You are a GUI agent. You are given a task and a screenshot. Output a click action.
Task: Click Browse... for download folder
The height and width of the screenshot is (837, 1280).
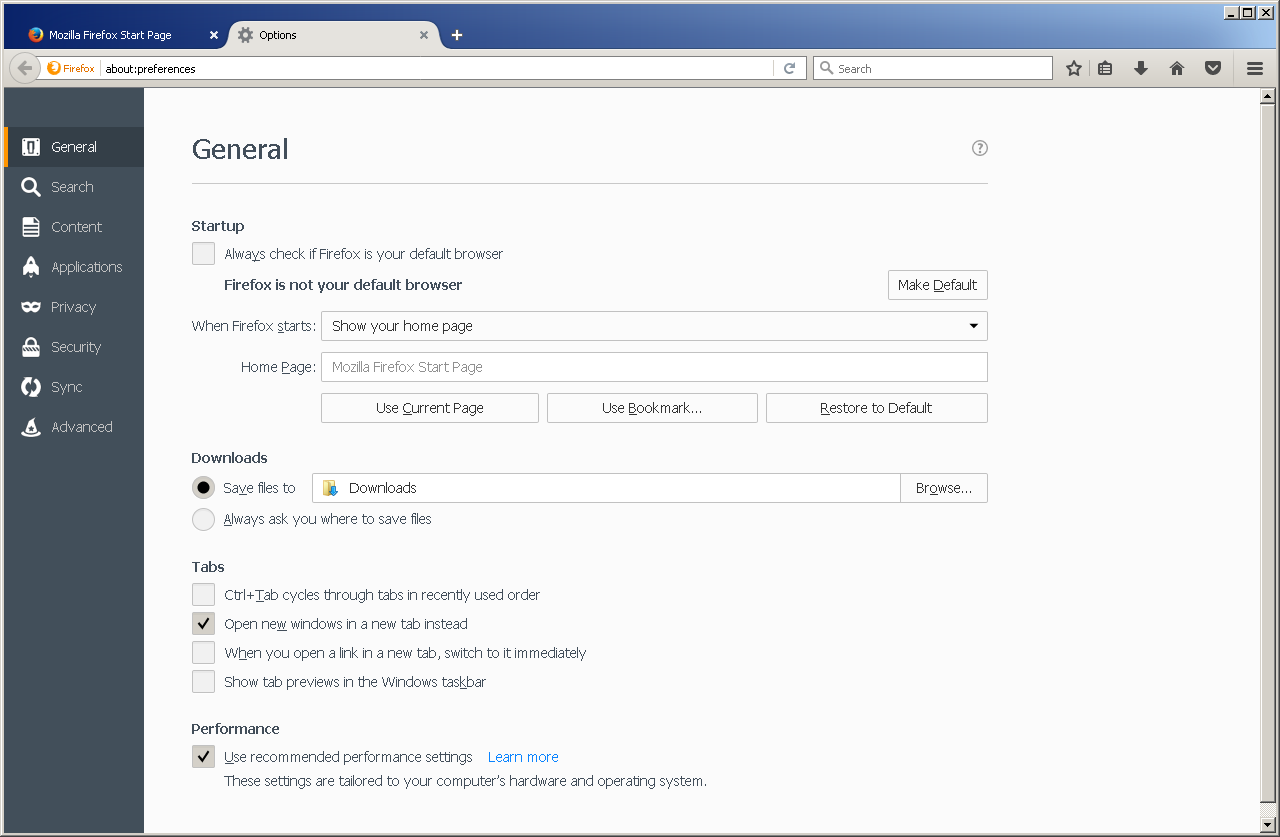944,488
